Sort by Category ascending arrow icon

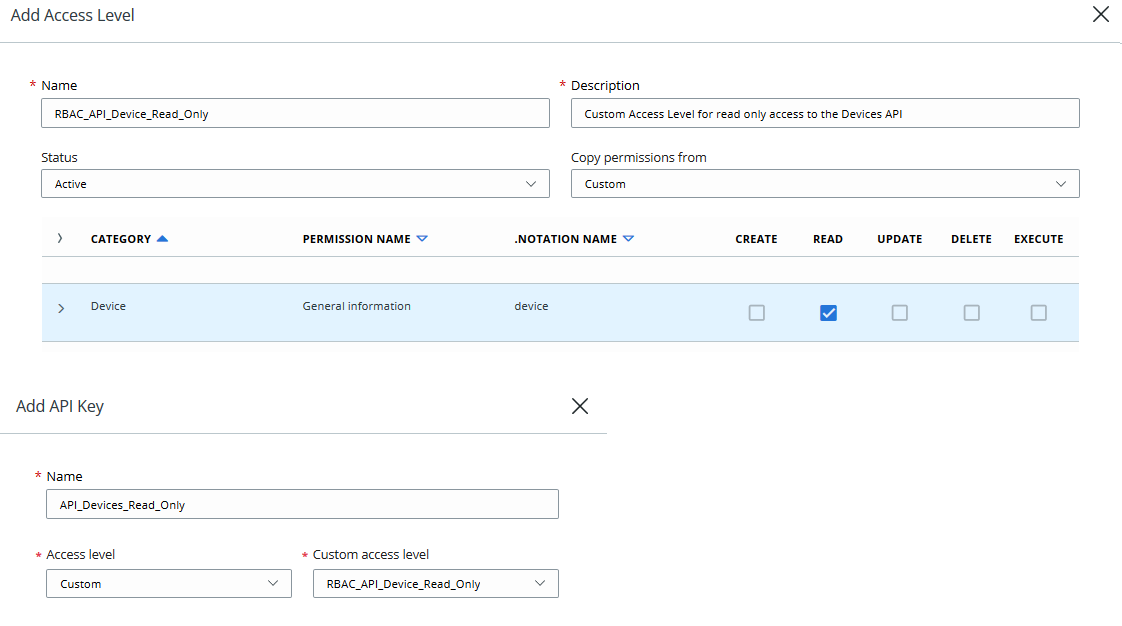[163, 239]
